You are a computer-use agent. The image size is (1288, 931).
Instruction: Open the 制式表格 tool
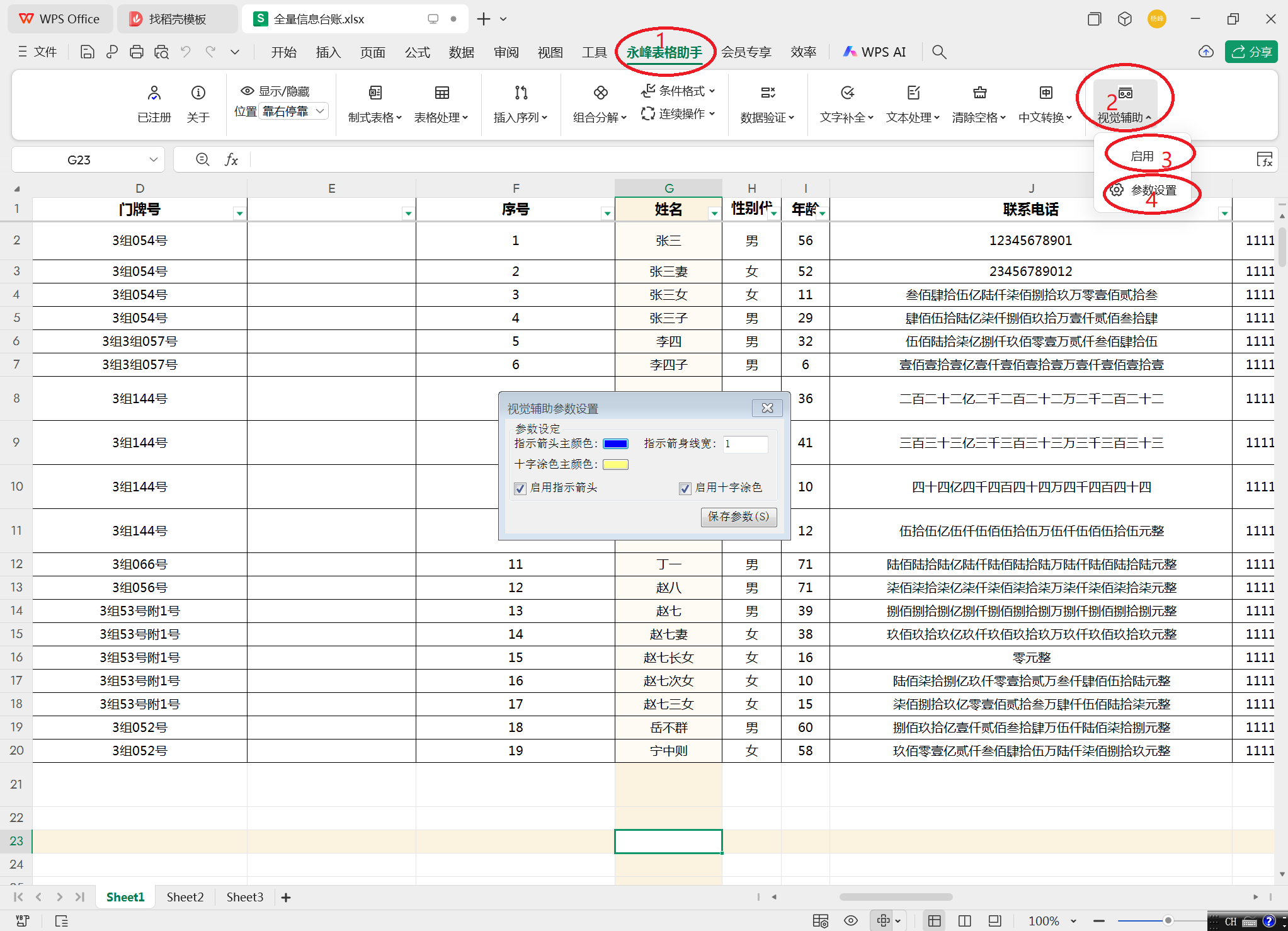click(374, 103)
